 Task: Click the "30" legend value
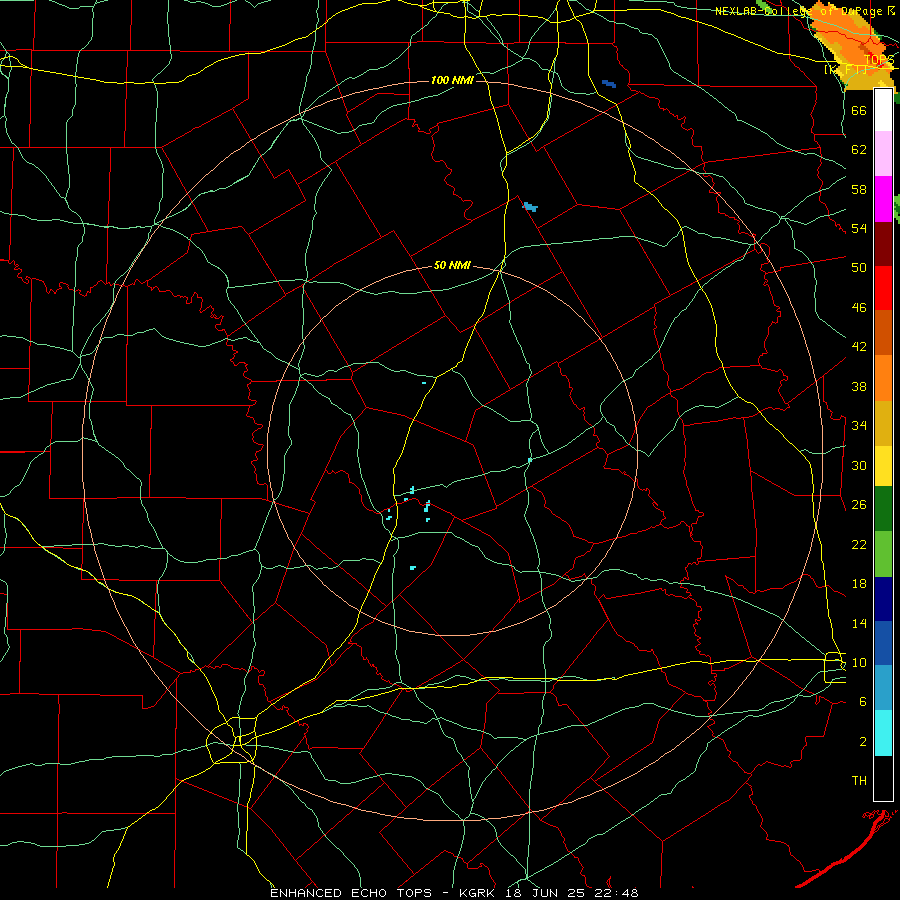click(859, 465)
